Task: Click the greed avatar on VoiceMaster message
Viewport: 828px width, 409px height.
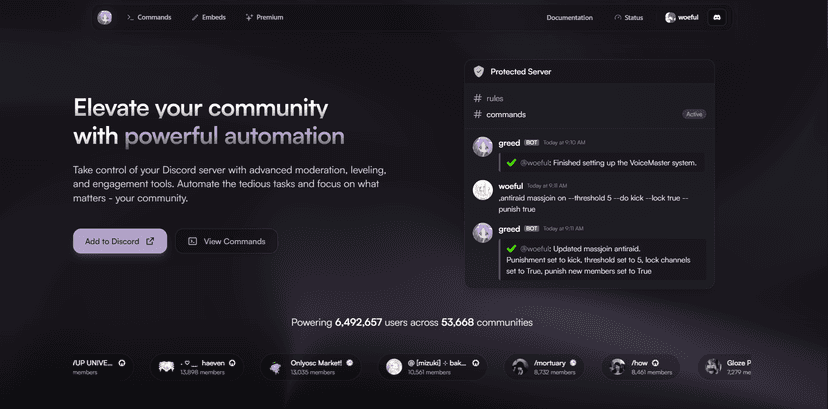Action: 483,147
